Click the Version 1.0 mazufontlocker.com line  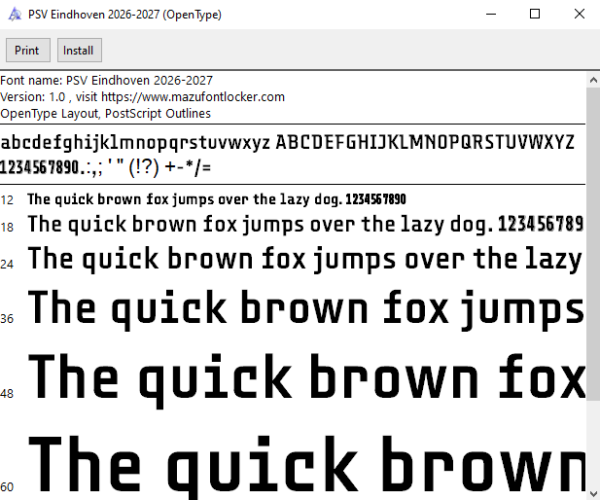[142, 97]
